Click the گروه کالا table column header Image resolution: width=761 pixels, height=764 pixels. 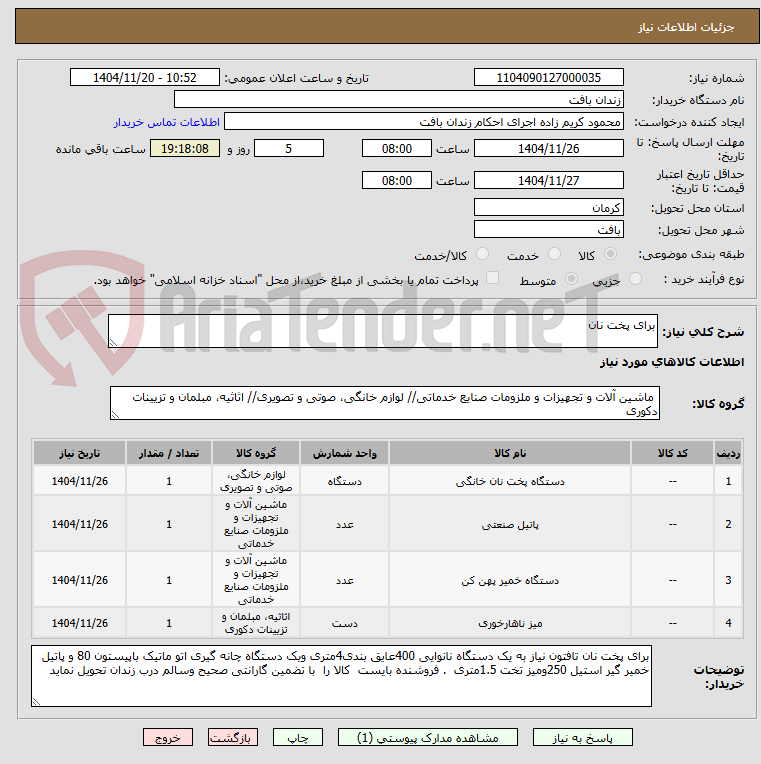pos(256,453)
